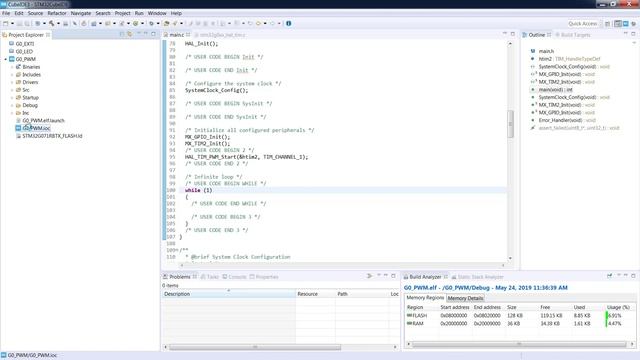Viewport: 640px width, 360px height.
Task: Open the Refactor menu
Action: coord(57,13)
